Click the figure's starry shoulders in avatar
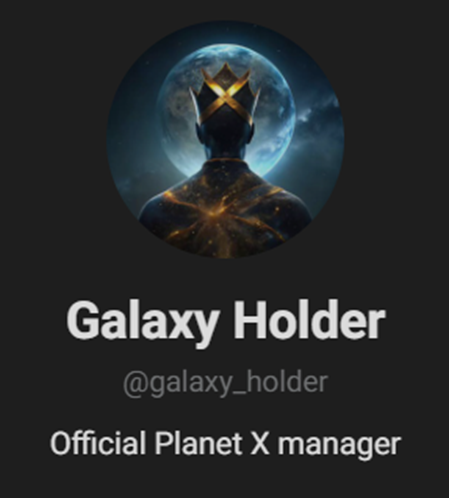This screenshot has height=498, width=449. tap(225, 208)
